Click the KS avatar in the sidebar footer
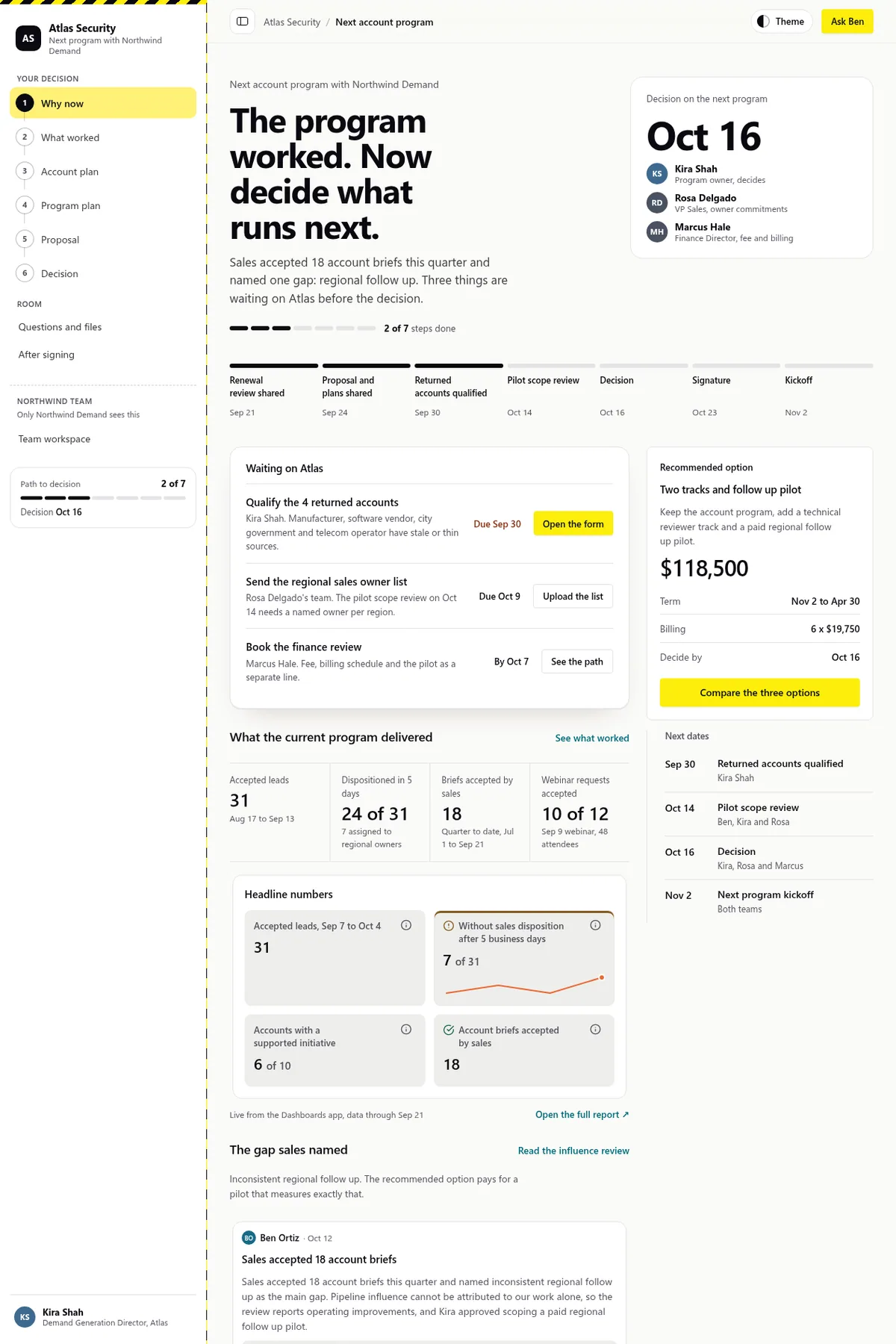The width and height of the screenshot is (896, 1344). (25, 1316)
